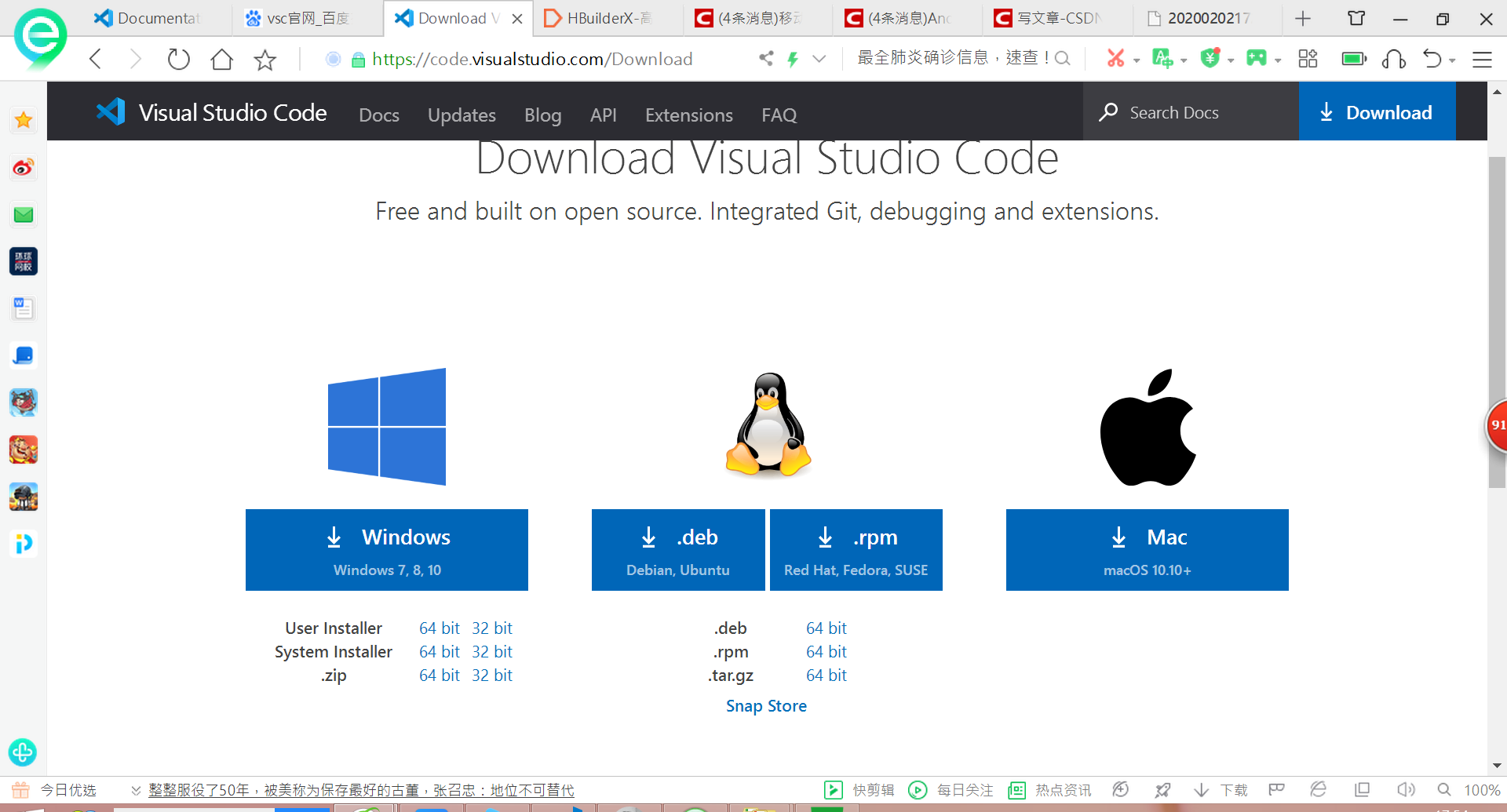Launch the browser games center
This screenshot has width=1507, height=812.
click(x=1257, y=58)
